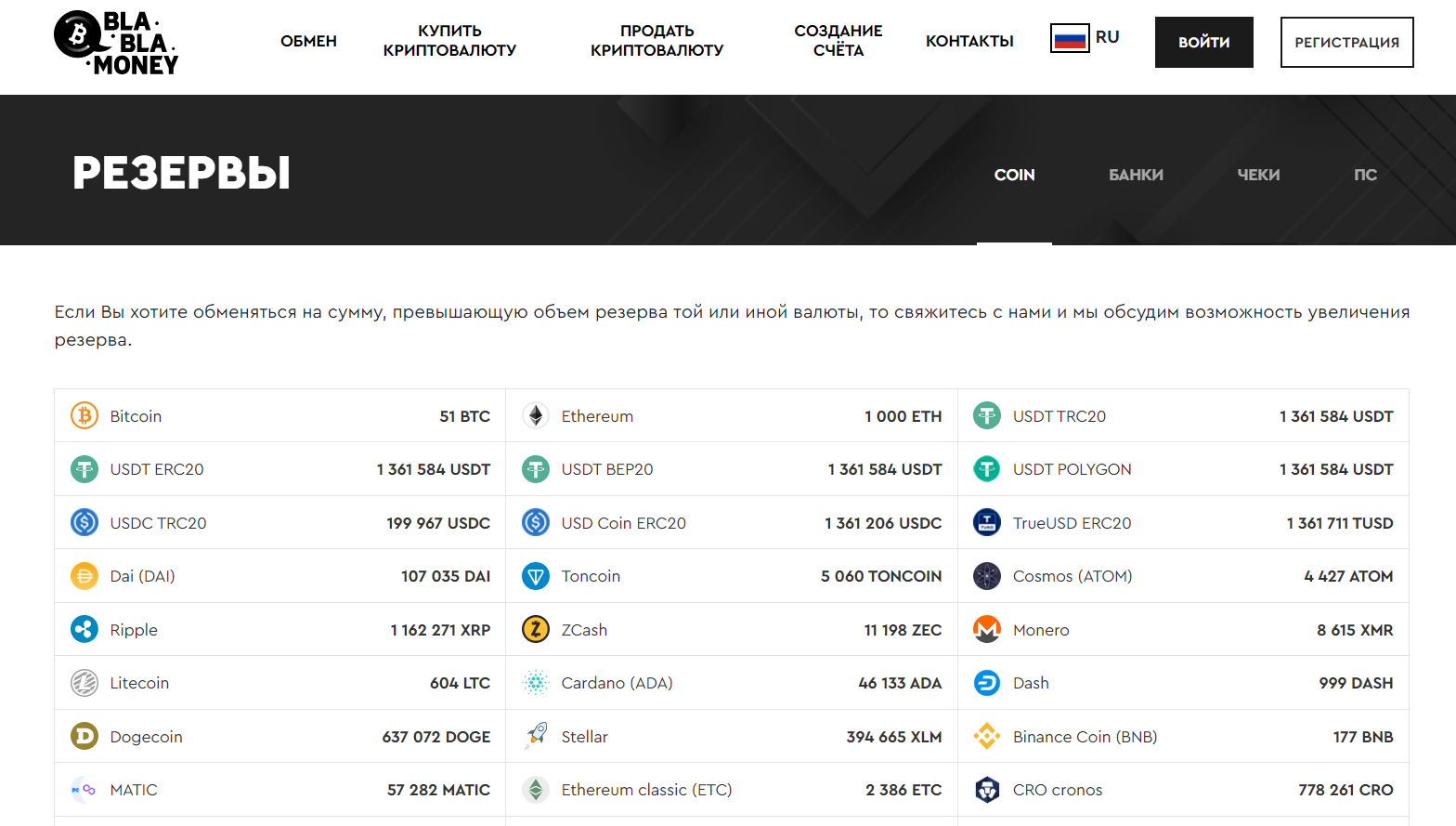The width and height of the screenshot is (1456, 826).
Task: Click the Dogecoin icon
Action: coord(84,737)
